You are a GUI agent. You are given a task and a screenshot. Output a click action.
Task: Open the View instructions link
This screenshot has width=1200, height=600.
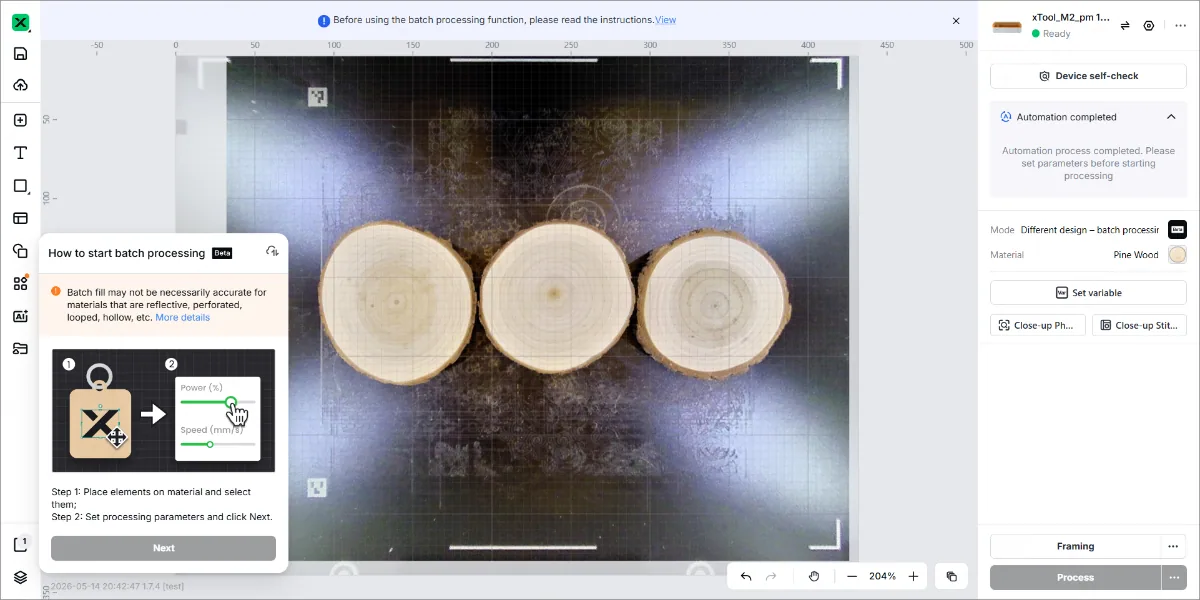[x=665, y=20]
